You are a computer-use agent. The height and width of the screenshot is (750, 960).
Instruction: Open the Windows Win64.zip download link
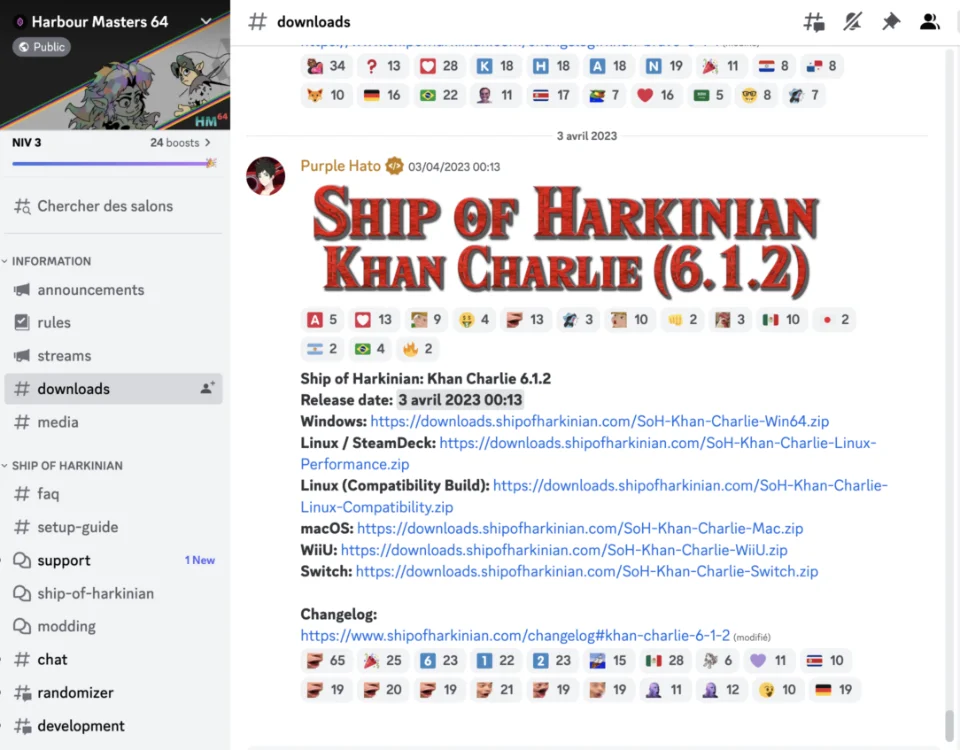click(x=599, y=421)
